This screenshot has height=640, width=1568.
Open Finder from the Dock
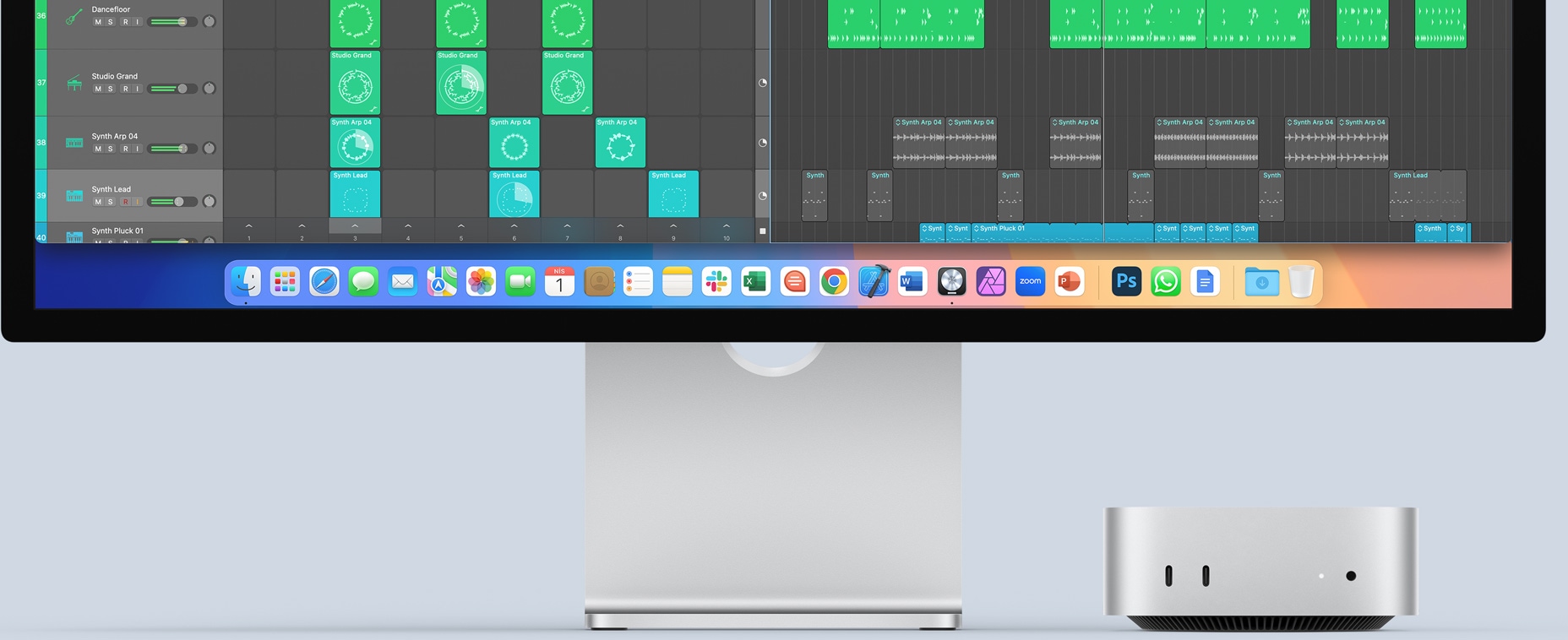pos(246,282)
